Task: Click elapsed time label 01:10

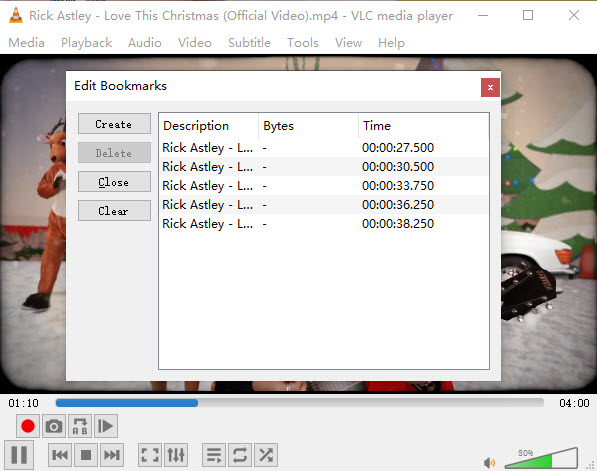Action: coord(24,403)
